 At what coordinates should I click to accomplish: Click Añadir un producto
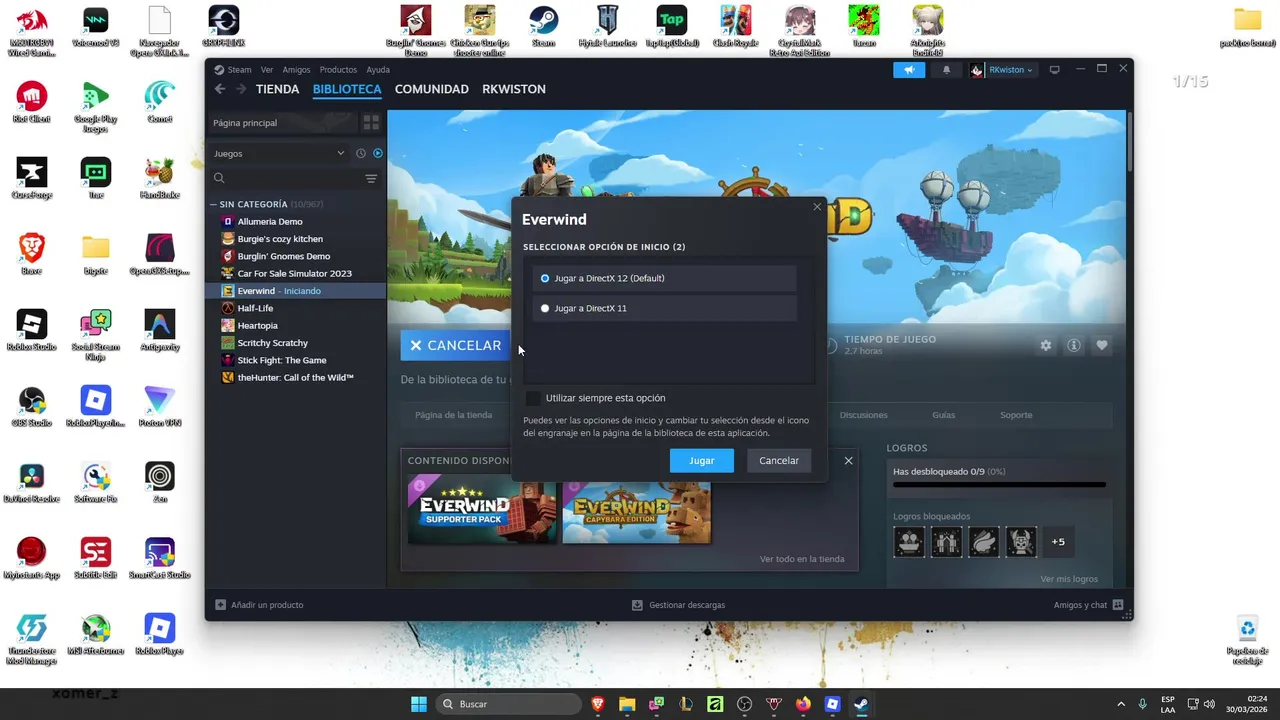[260, 605]
